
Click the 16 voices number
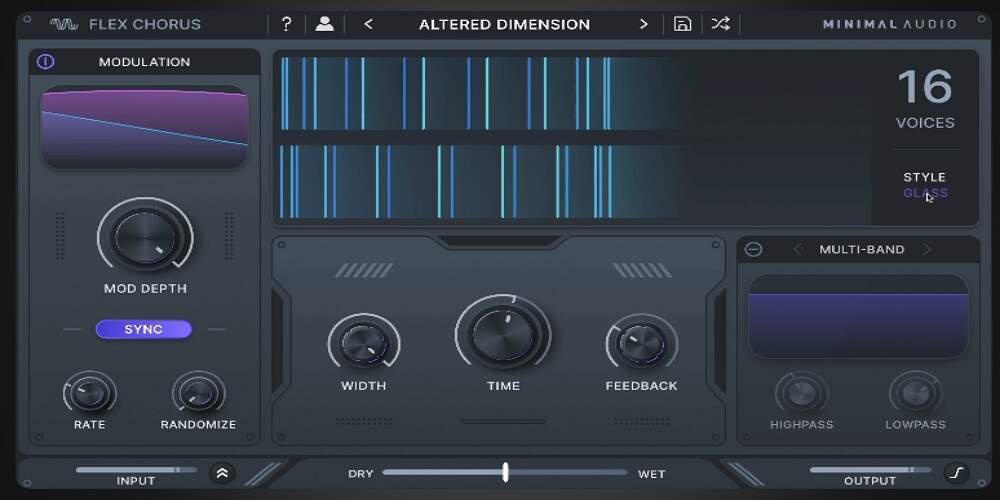click(x=925, y=87)
